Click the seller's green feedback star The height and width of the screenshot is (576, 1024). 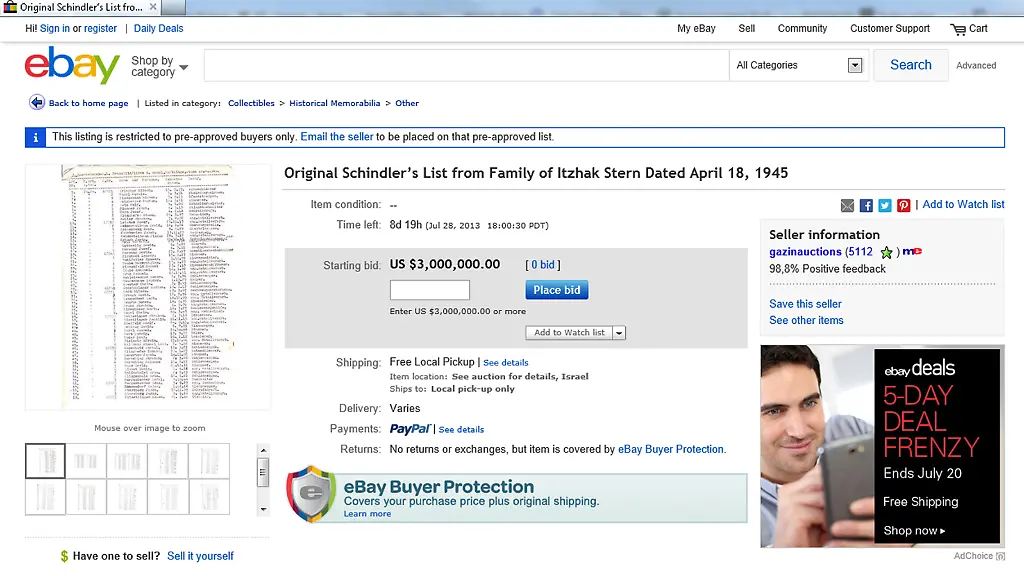click(886, 252)
